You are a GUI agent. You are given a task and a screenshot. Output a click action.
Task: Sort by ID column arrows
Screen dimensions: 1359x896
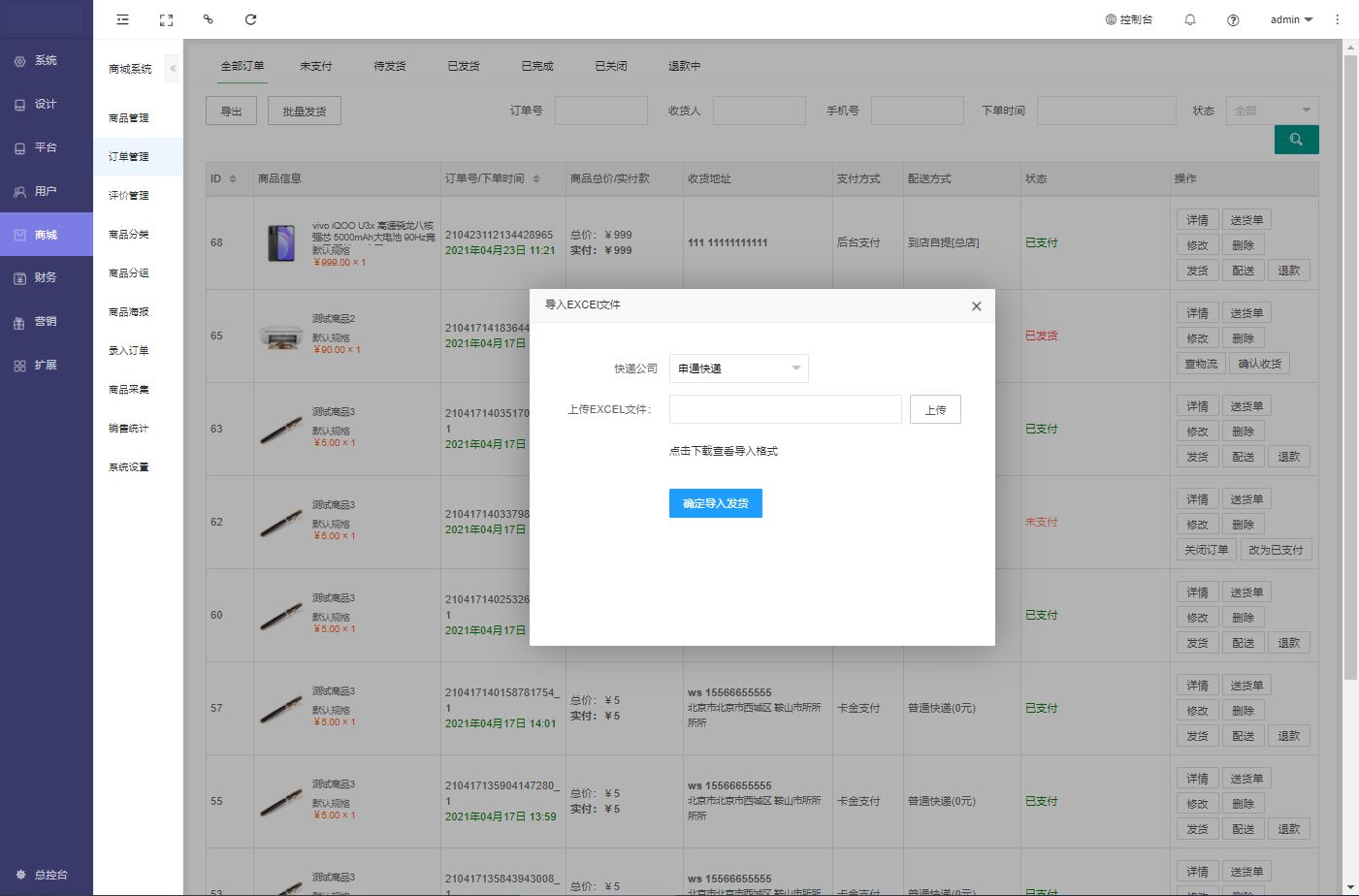233,178
